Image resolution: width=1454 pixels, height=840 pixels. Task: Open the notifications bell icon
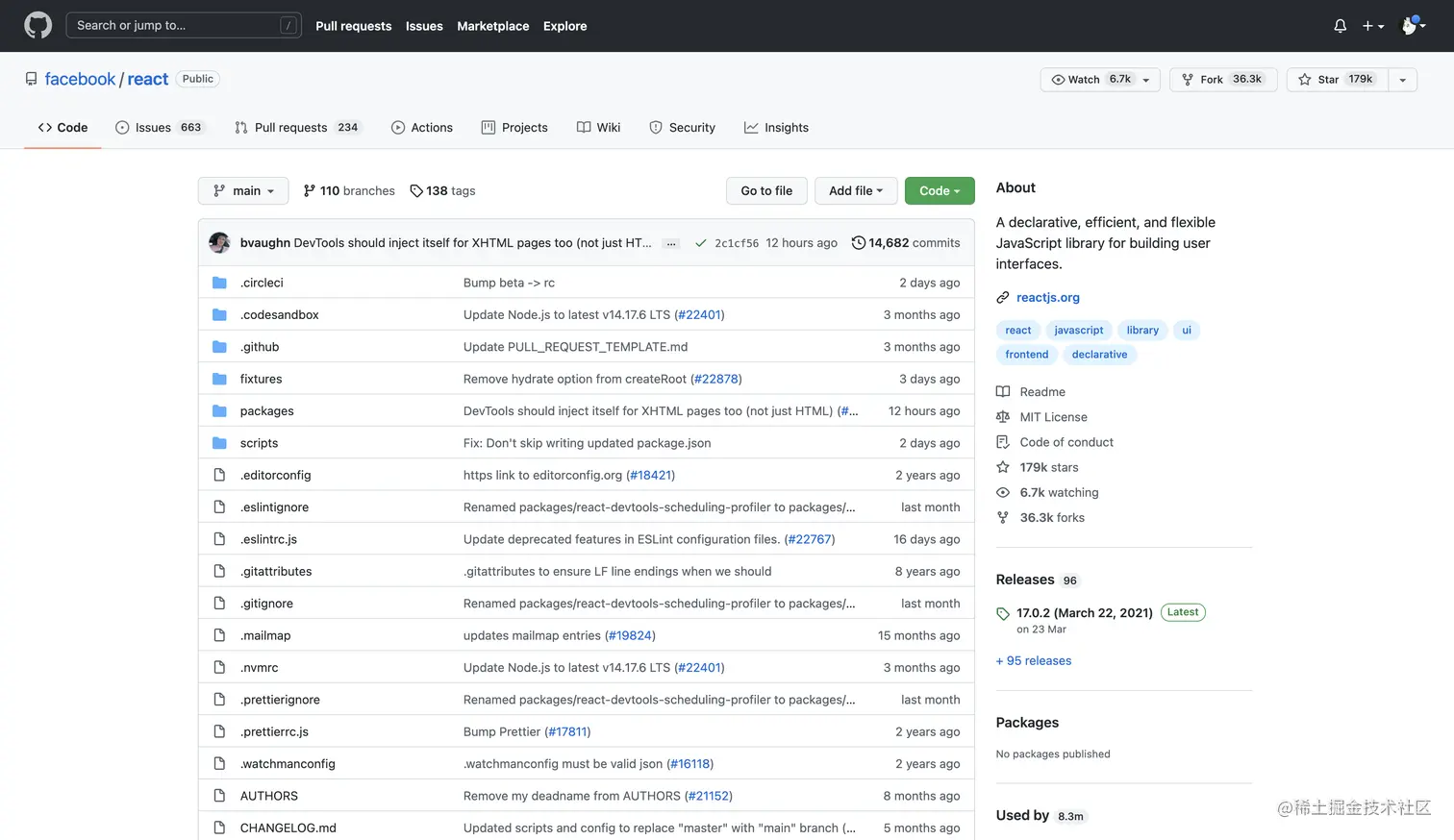(x=1340, y=26)
